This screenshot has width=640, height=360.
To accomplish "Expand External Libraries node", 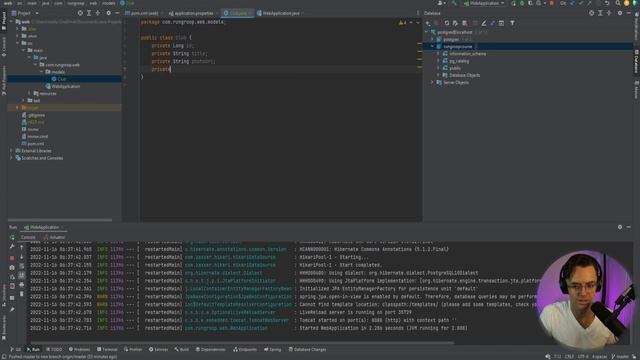I will click(11, 151).
